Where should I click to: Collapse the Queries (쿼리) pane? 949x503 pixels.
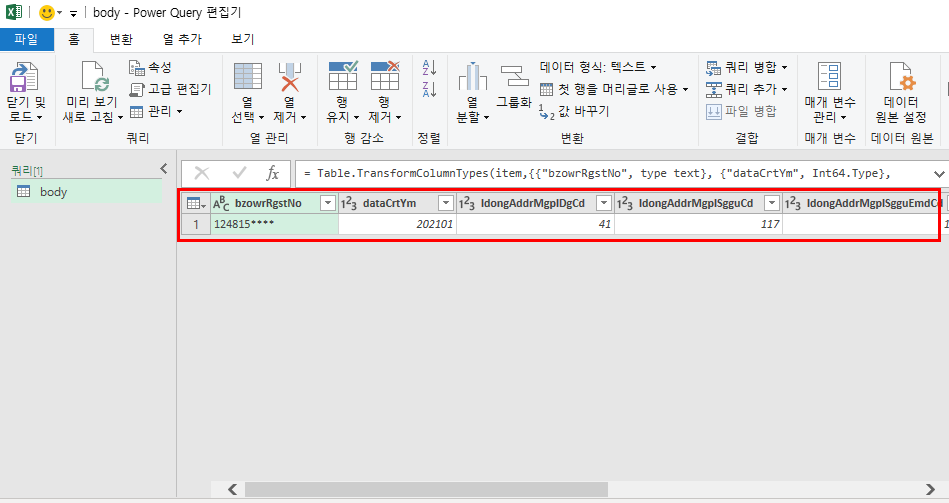(x=163, y=169)
